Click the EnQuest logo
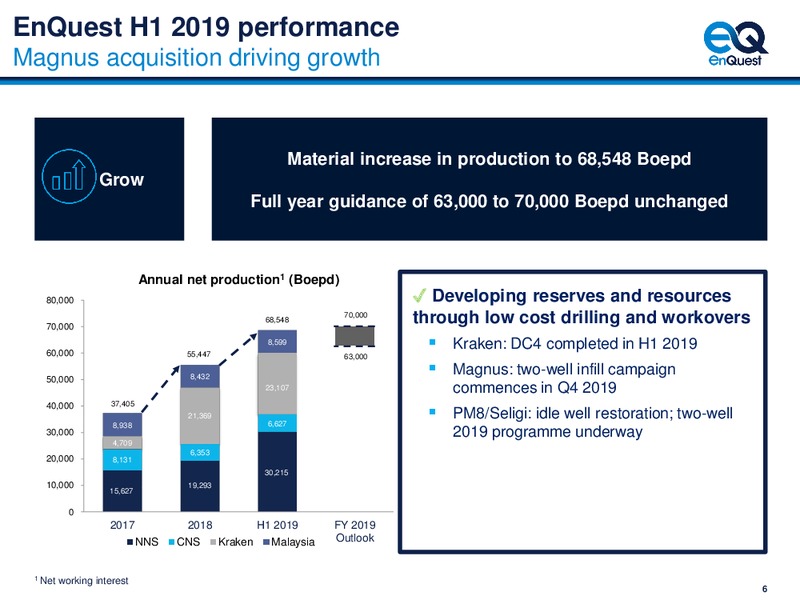Screen dimensions: 800x600 coord(735,44)
